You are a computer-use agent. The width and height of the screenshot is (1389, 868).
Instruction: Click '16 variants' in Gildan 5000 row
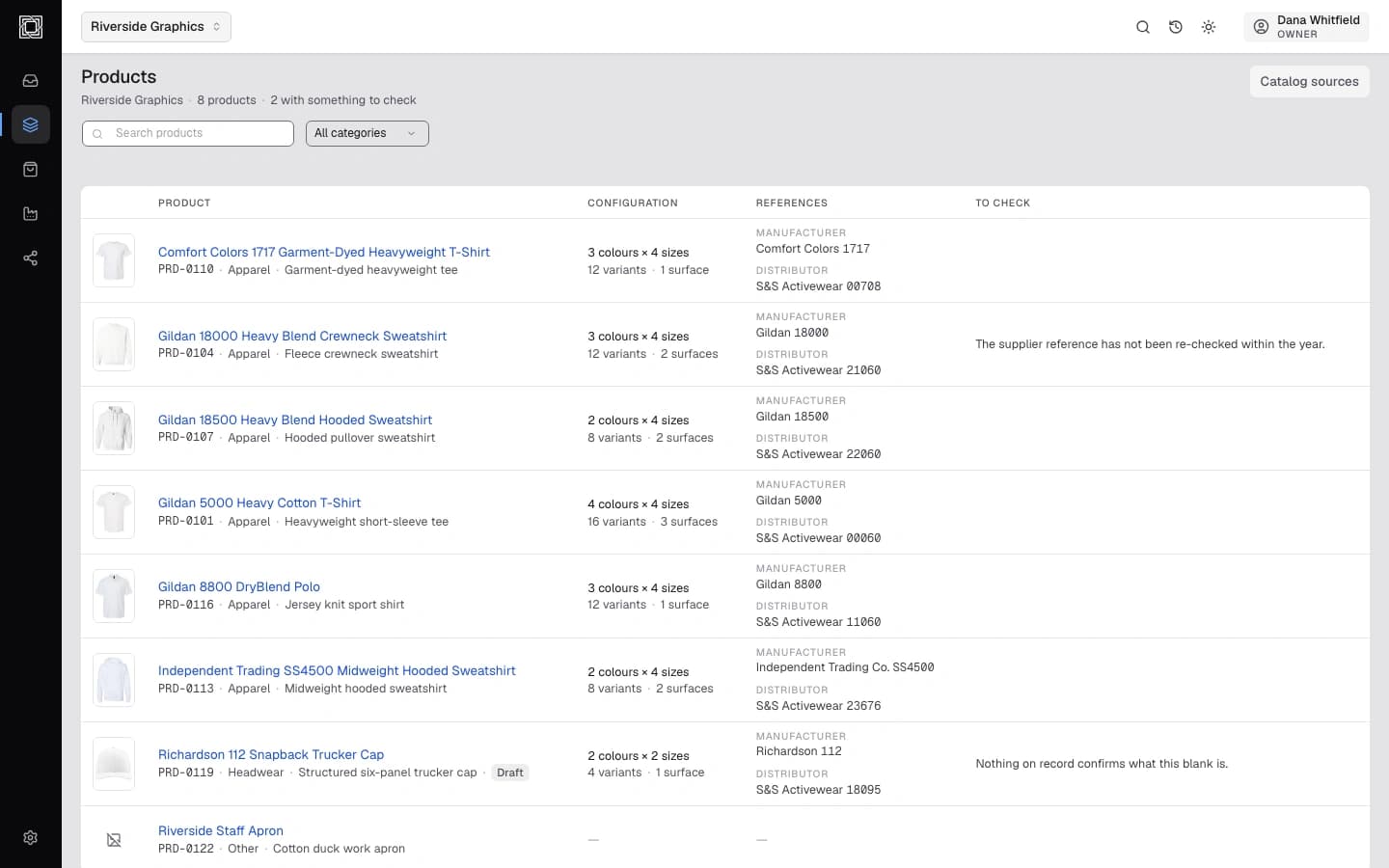617,522
